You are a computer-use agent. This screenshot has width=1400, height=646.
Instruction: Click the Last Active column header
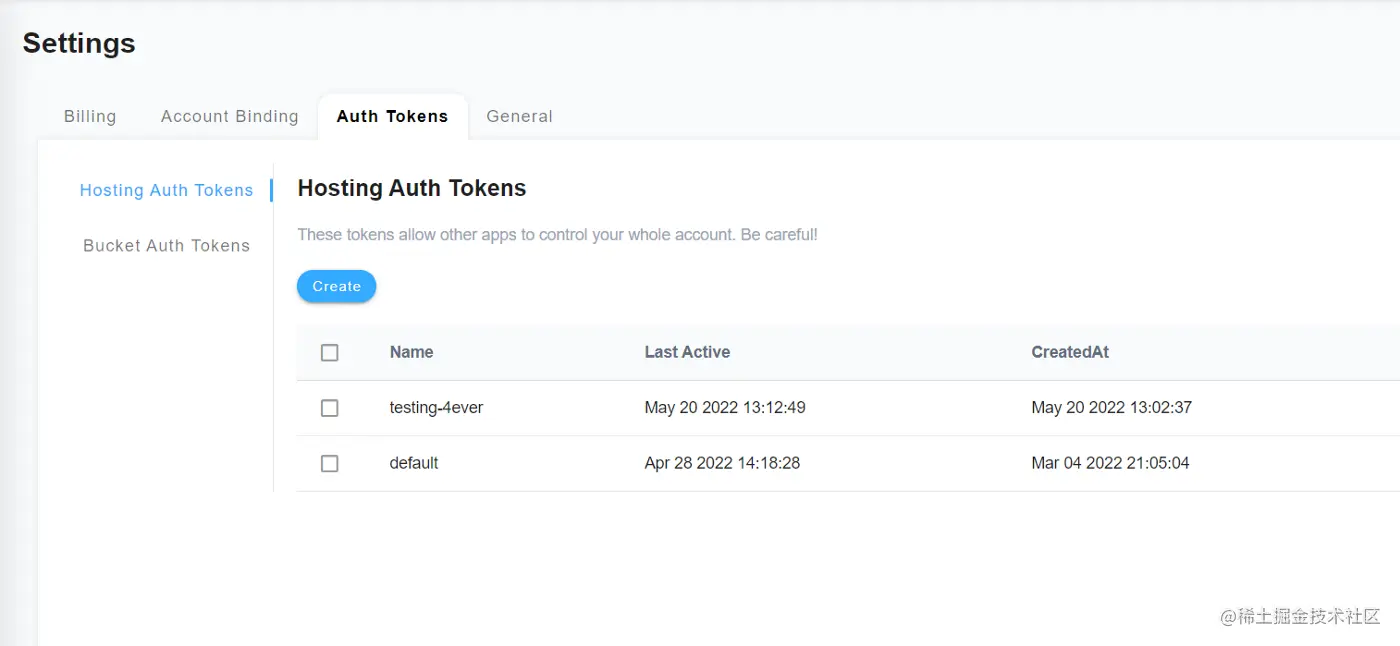click(x=687, y=352)
